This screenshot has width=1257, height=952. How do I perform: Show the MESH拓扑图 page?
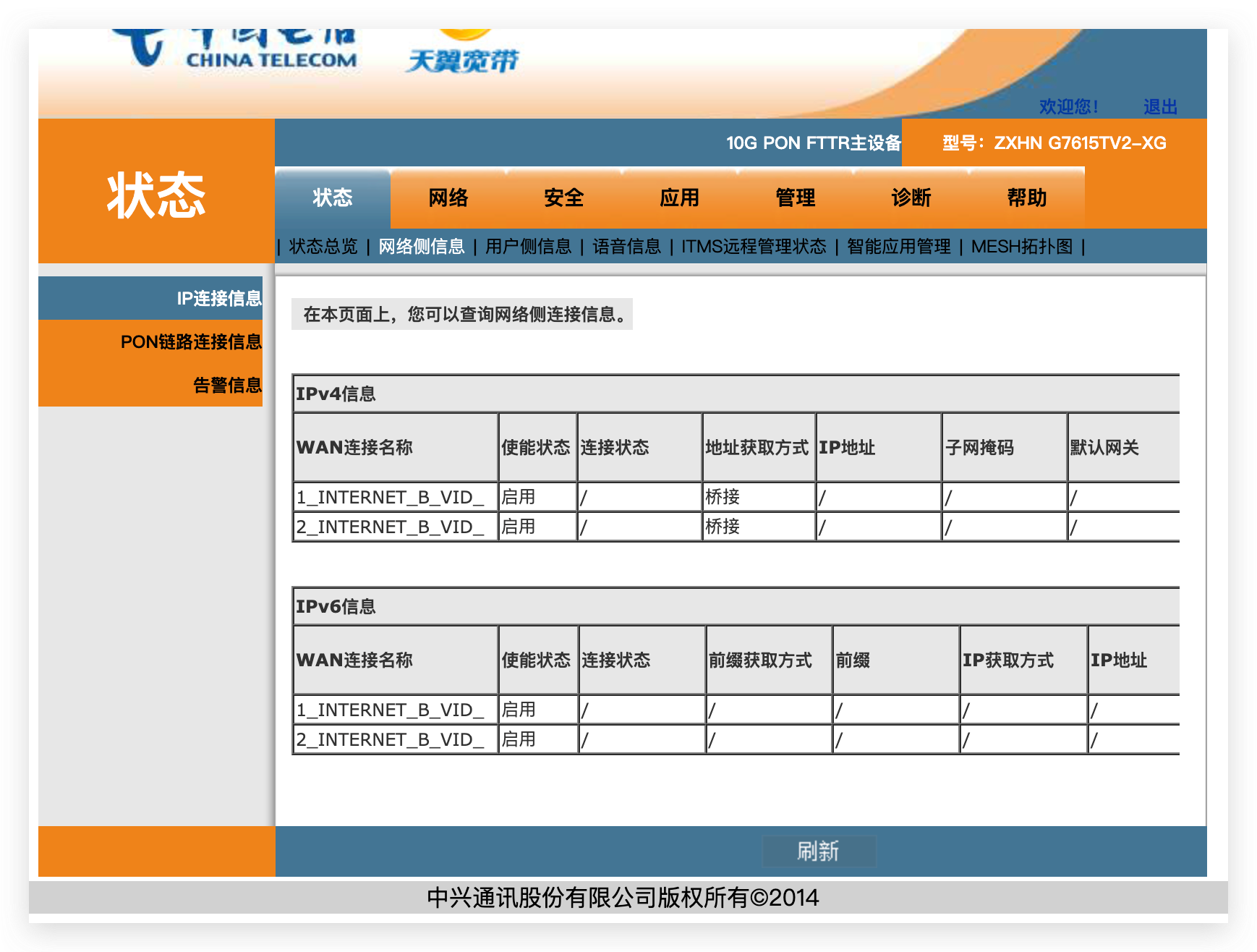[1022, 247]
